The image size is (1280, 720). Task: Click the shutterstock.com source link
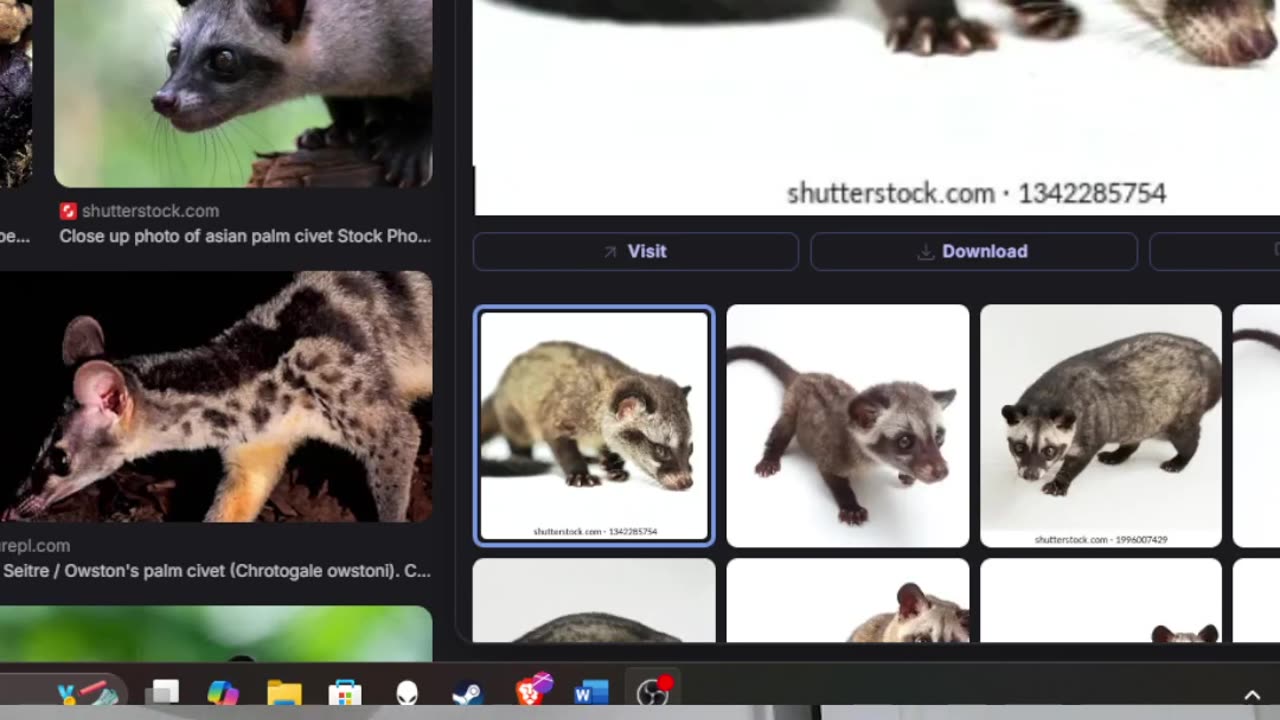(x=150, y=211)
